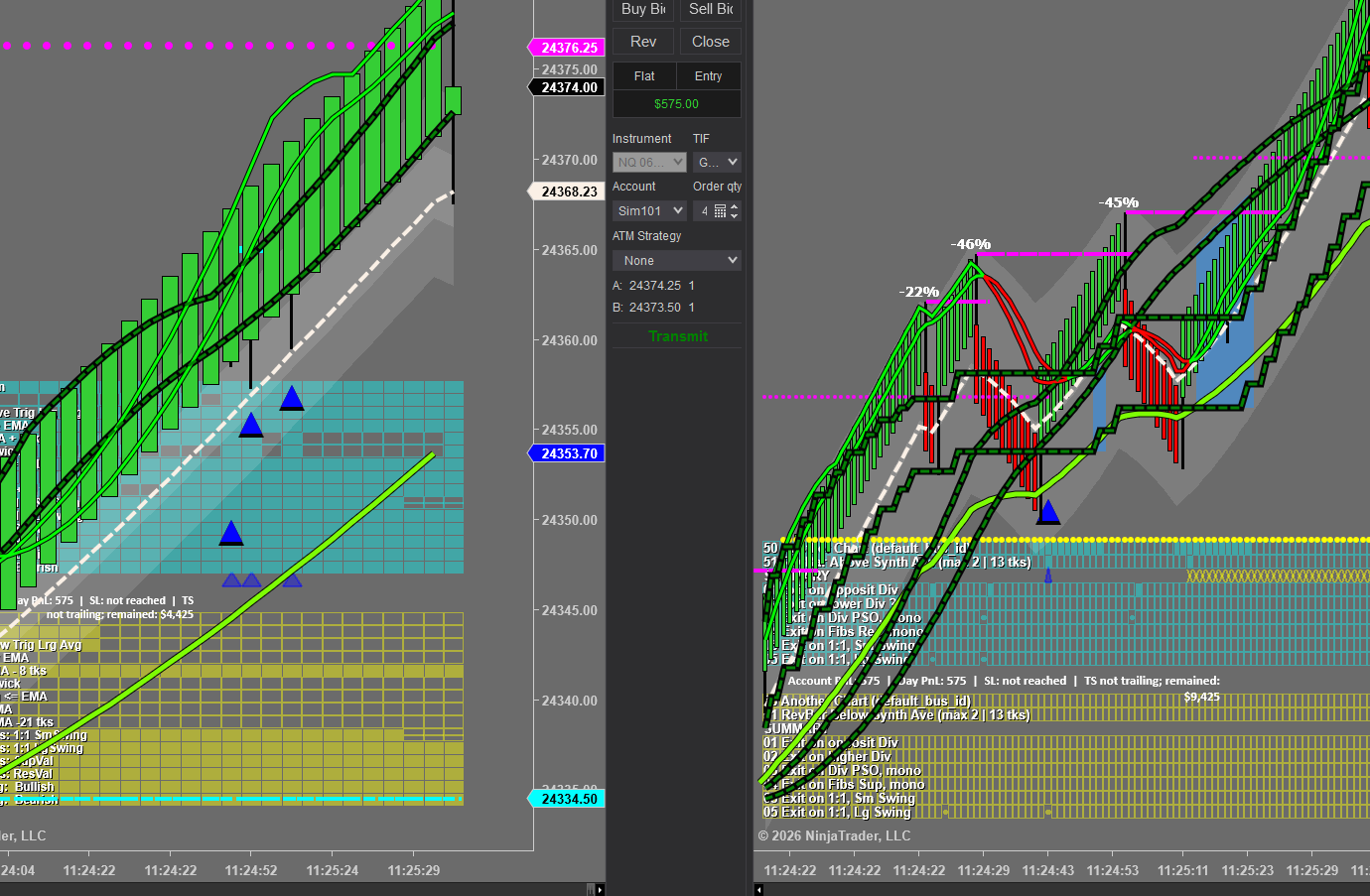Open the ATM Strategy dropdown
Image resolution: width=1370 pixels, height=896 pixels.
point(677,261)
